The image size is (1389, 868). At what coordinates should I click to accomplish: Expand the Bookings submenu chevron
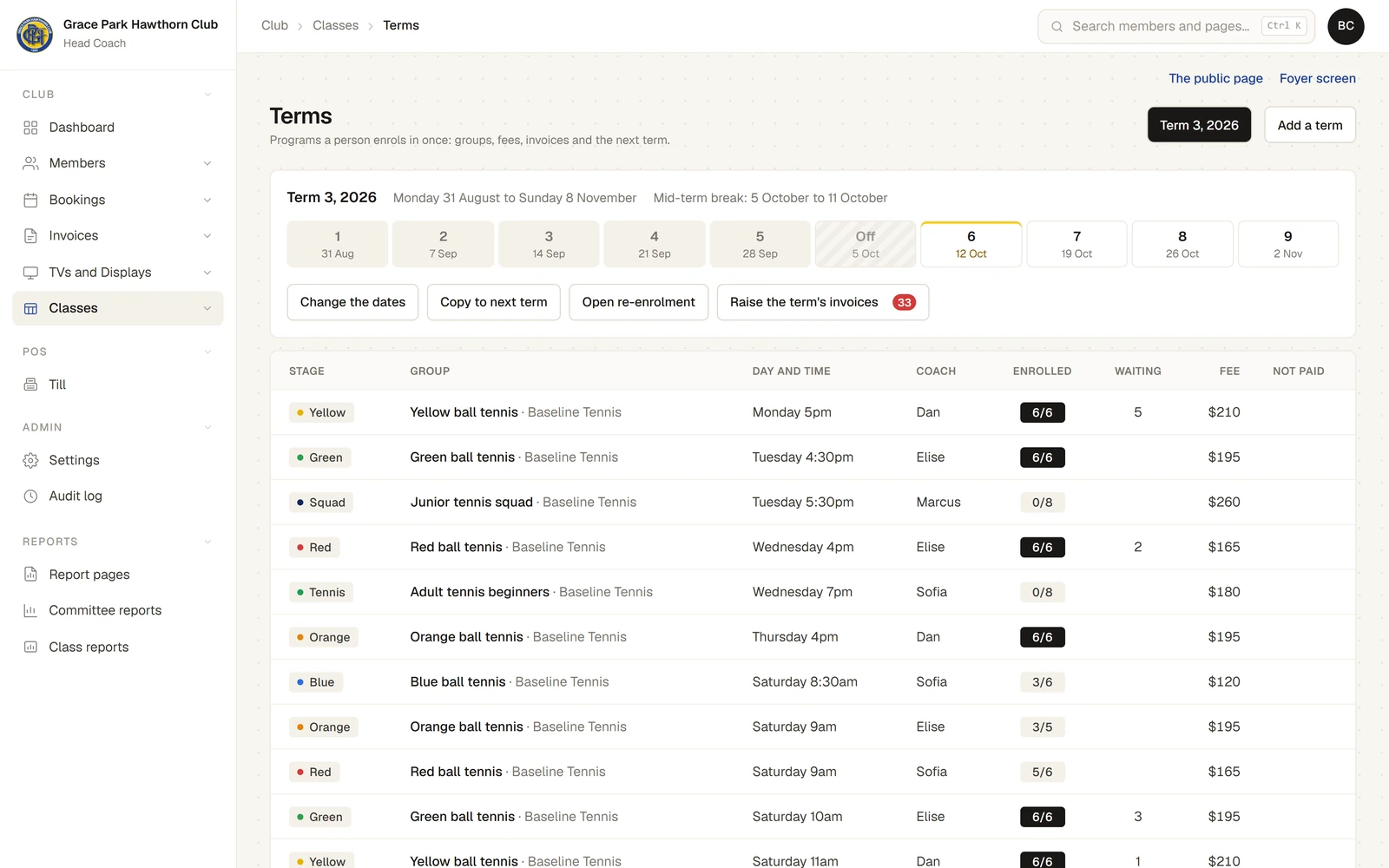pyautogui.click(x=207, y=200)
